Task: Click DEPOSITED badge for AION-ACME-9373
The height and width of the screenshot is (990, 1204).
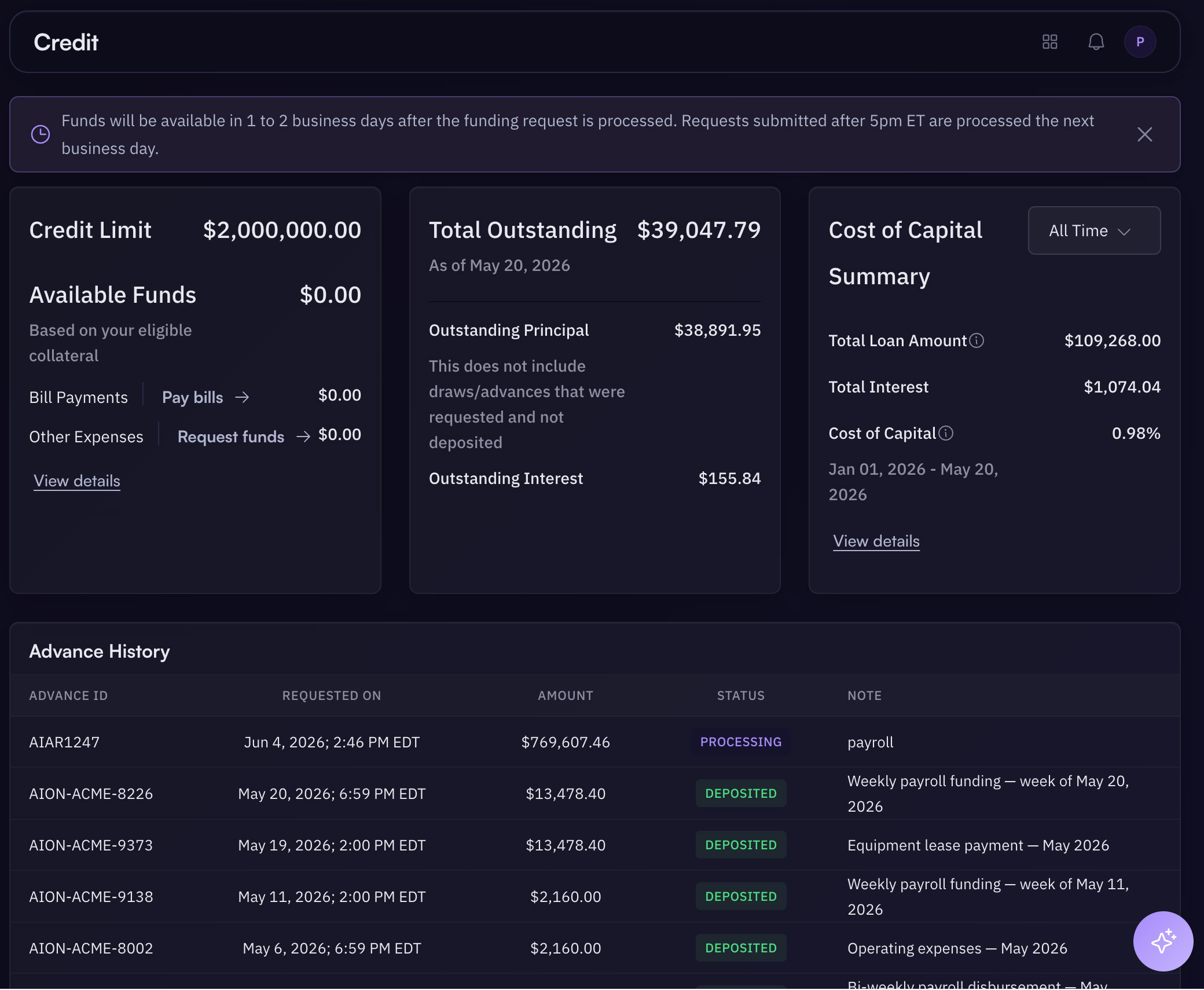Action: (x=741, y=845)
